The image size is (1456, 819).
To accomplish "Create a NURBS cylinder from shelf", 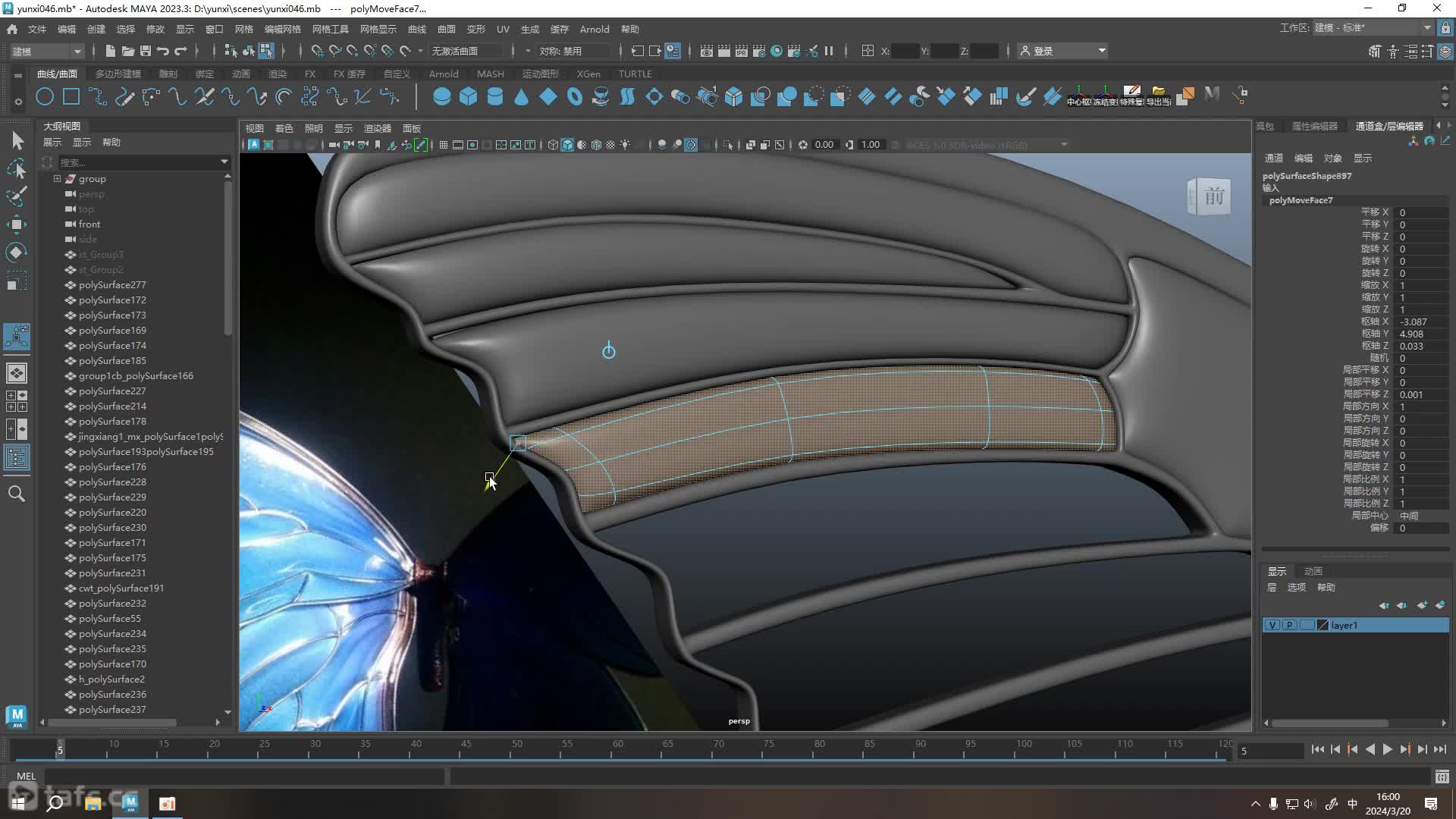I will pos(494,96).
